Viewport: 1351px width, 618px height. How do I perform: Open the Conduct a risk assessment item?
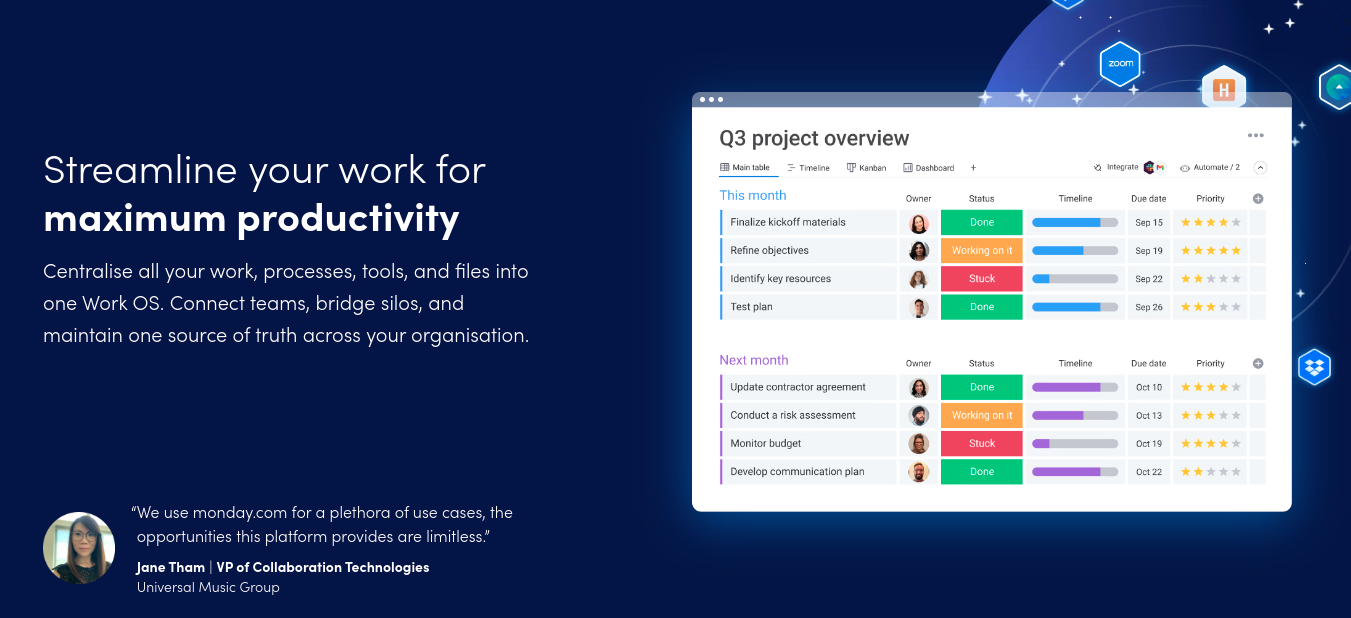(x=808, y=416)
